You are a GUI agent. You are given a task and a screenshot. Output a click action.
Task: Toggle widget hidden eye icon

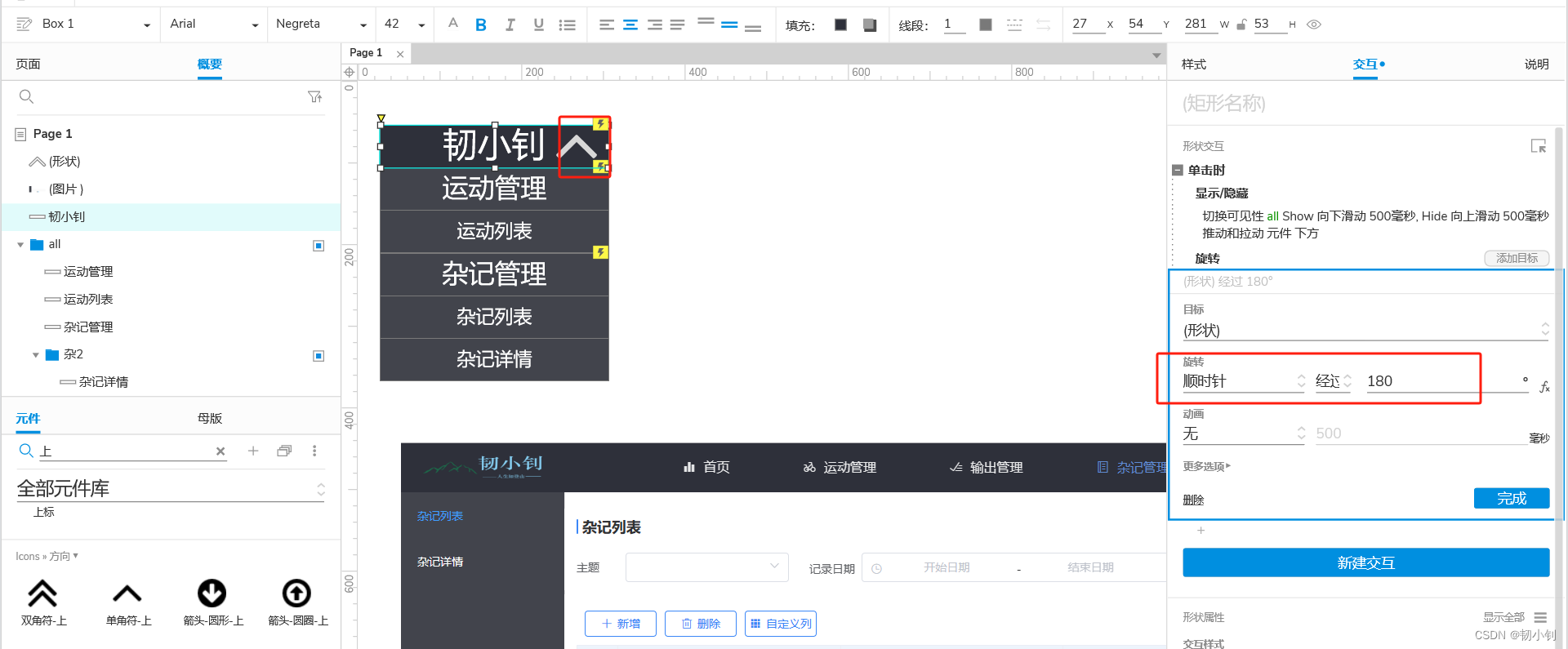coord(1314,24)
